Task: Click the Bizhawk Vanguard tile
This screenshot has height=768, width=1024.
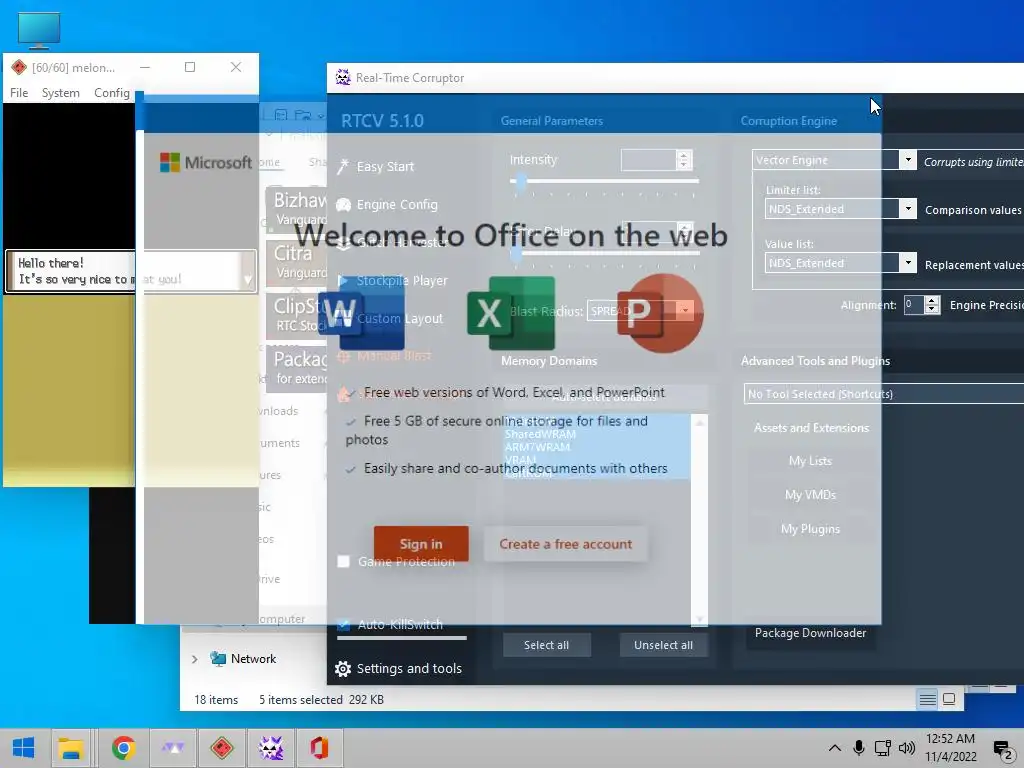Action: pyautogui.click(x=297, y=208)
